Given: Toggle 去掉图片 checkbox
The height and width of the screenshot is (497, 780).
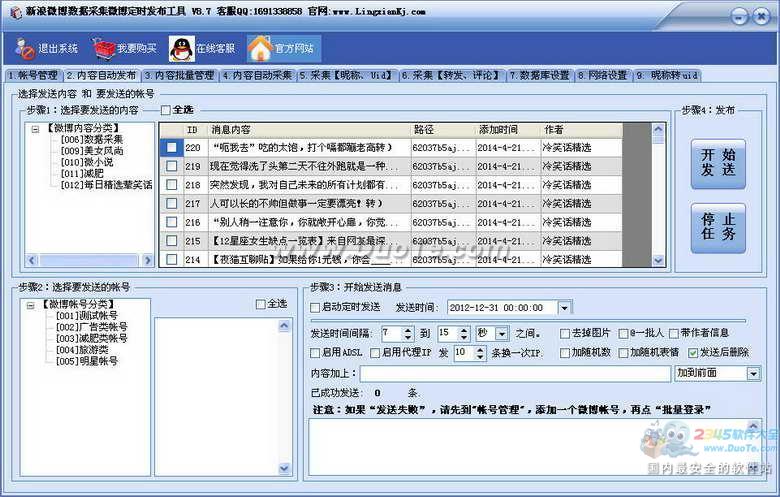Looking at the screenshot, I should click(565, 333).
